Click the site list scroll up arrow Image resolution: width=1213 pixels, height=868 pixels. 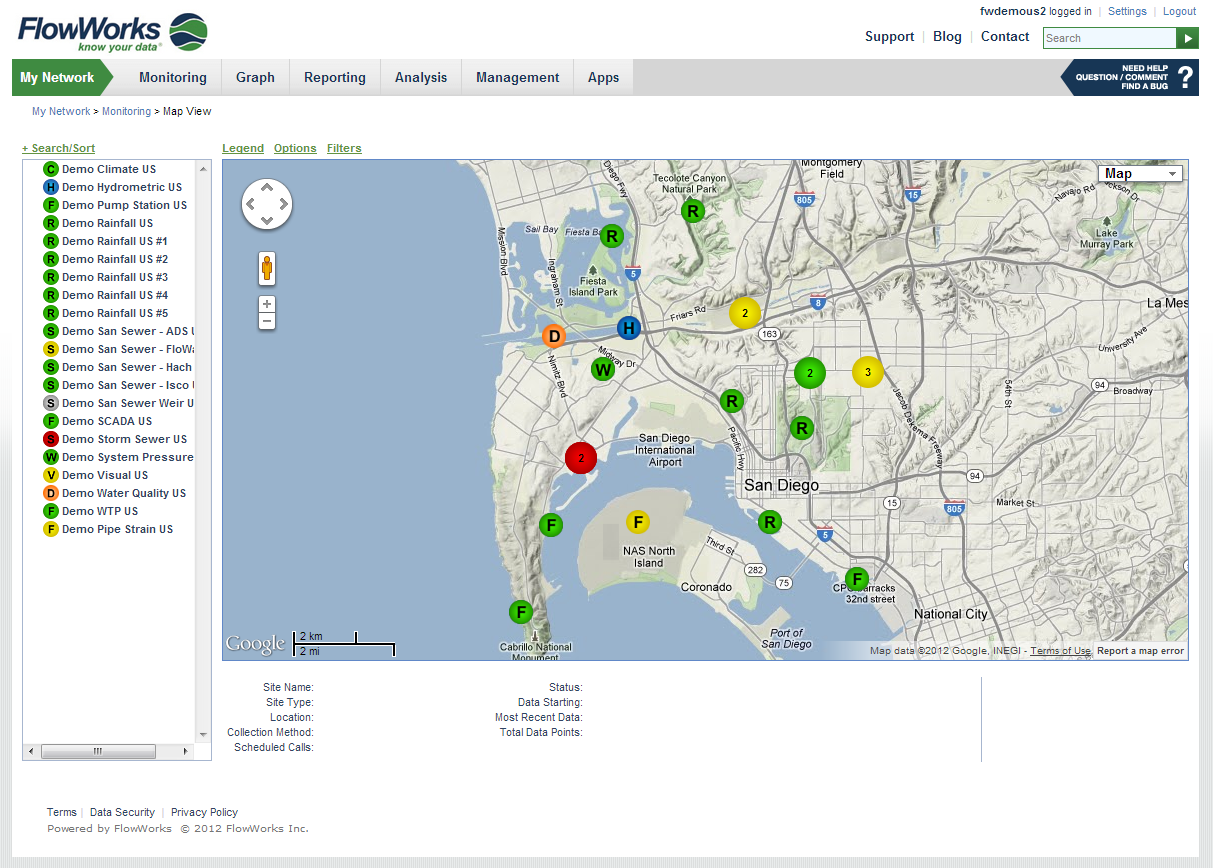coord(204,168)
